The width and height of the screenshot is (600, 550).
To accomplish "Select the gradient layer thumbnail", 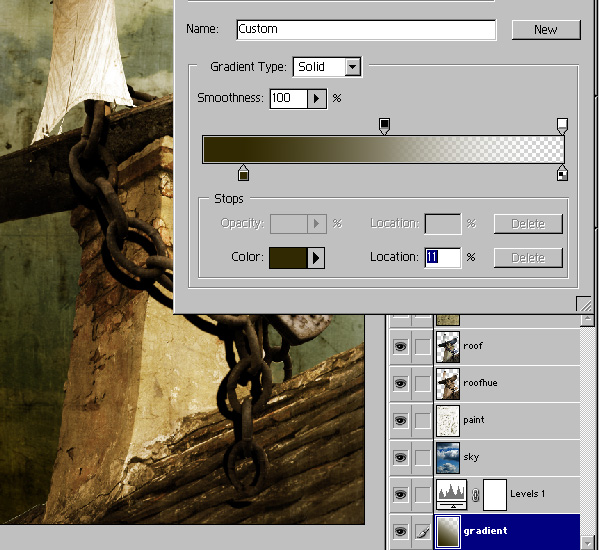I will (x=448, y=532).
